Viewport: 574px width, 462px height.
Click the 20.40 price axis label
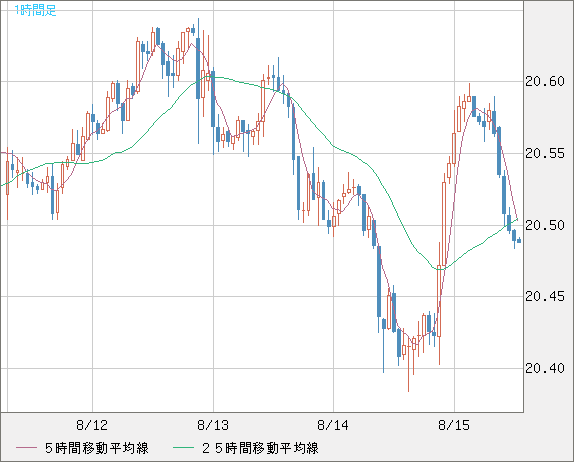(x=545, y=368)
